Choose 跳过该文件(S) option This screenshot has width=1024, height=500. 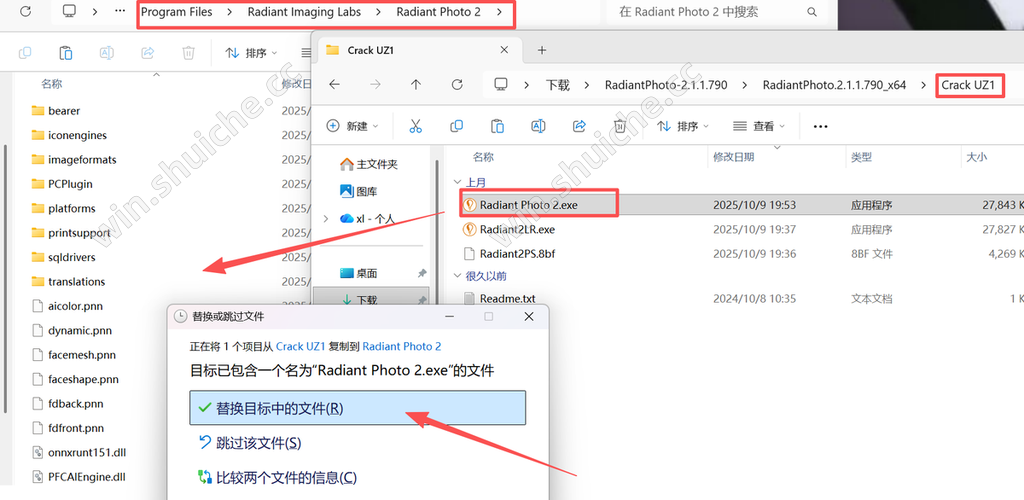point(258,443)
